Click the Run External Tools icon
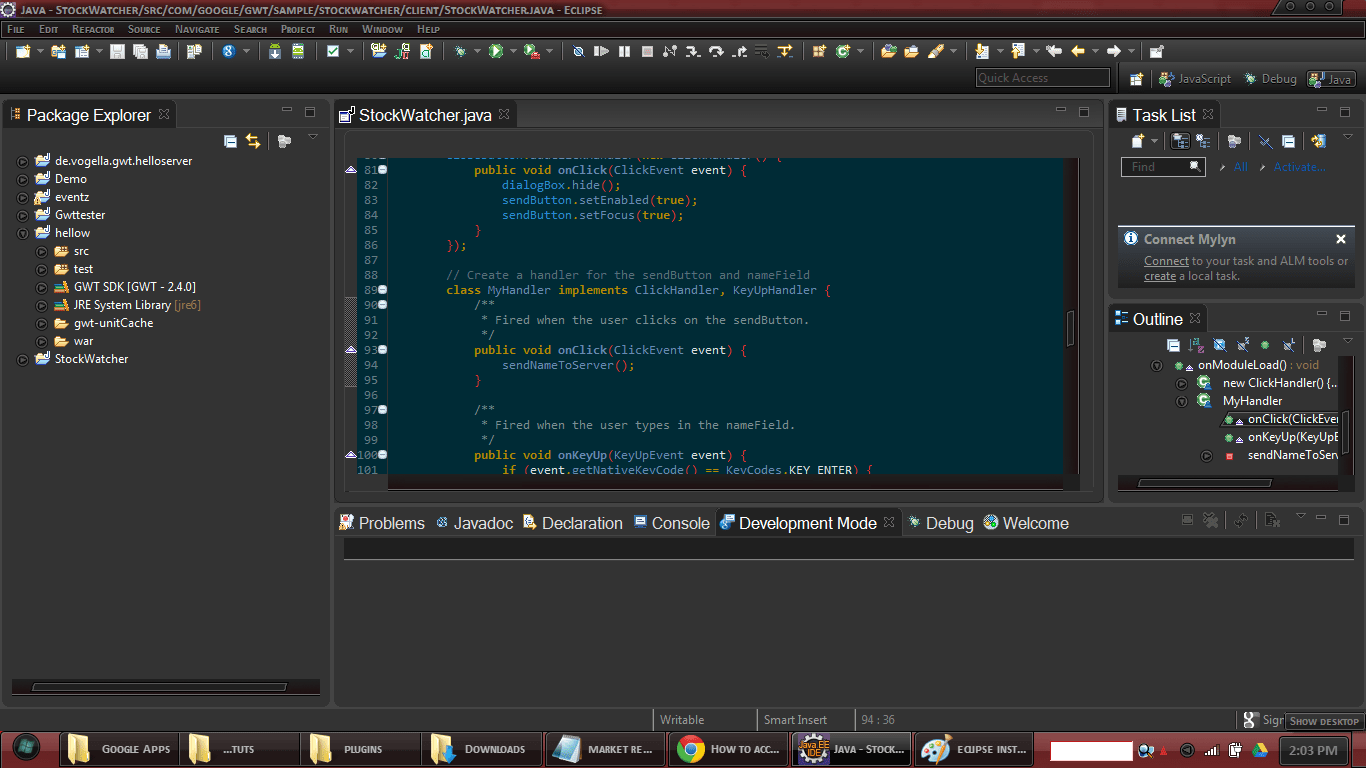The image size is (1366, 768). coord(531,51)
